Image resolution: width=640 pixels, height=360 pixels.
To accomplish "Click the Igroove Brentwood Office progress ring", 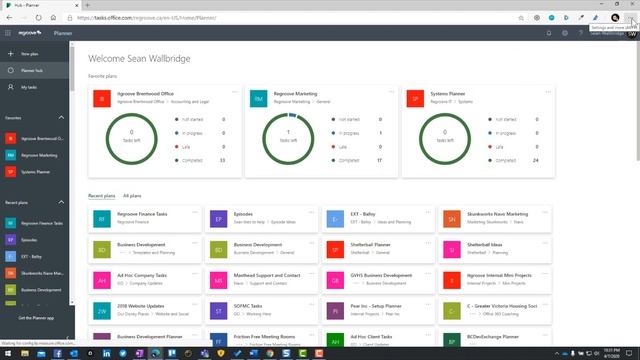I will point(131,139).
